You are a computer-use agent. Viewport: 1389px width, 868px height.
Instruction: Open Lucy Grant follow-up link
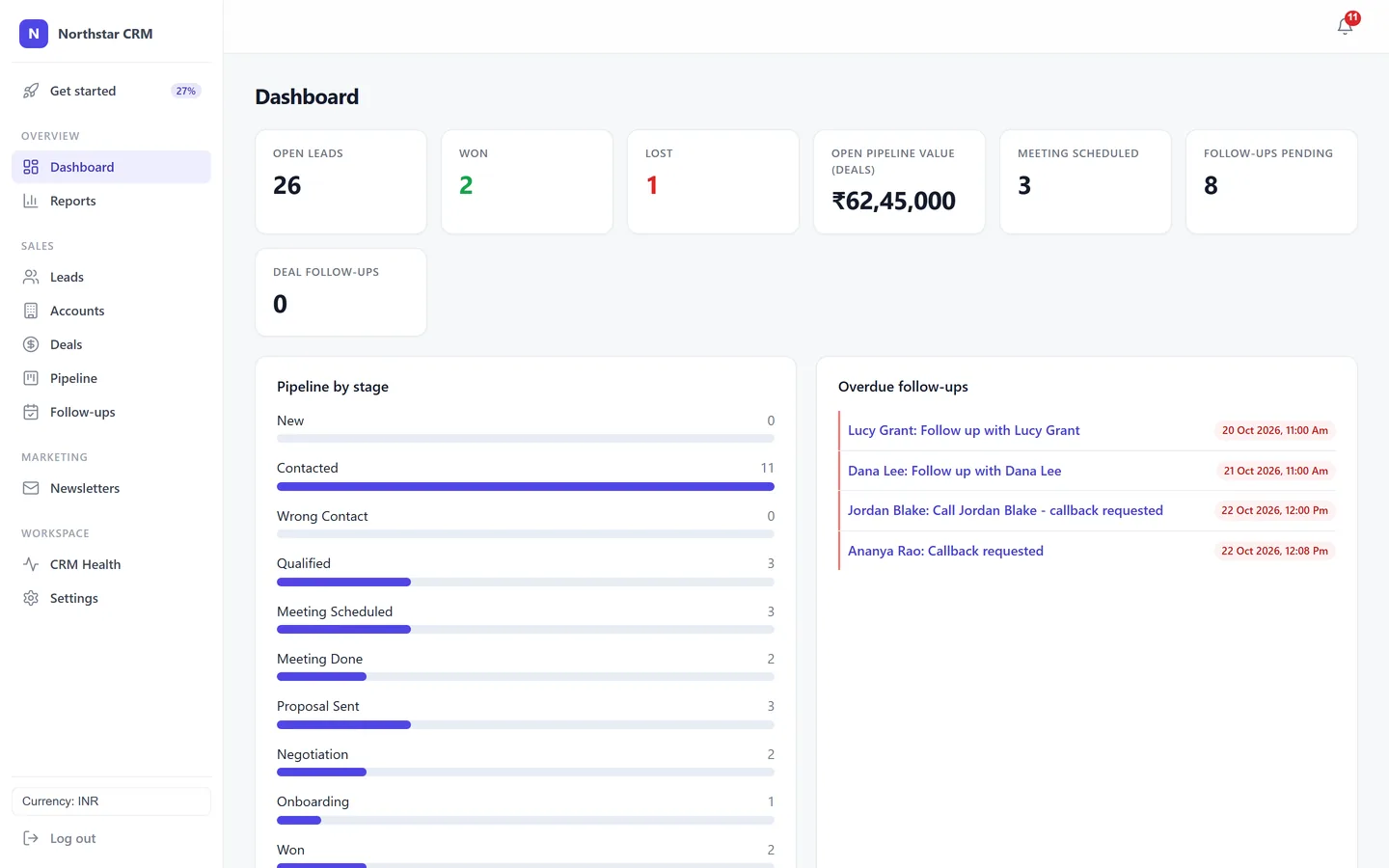click(964, 430)
